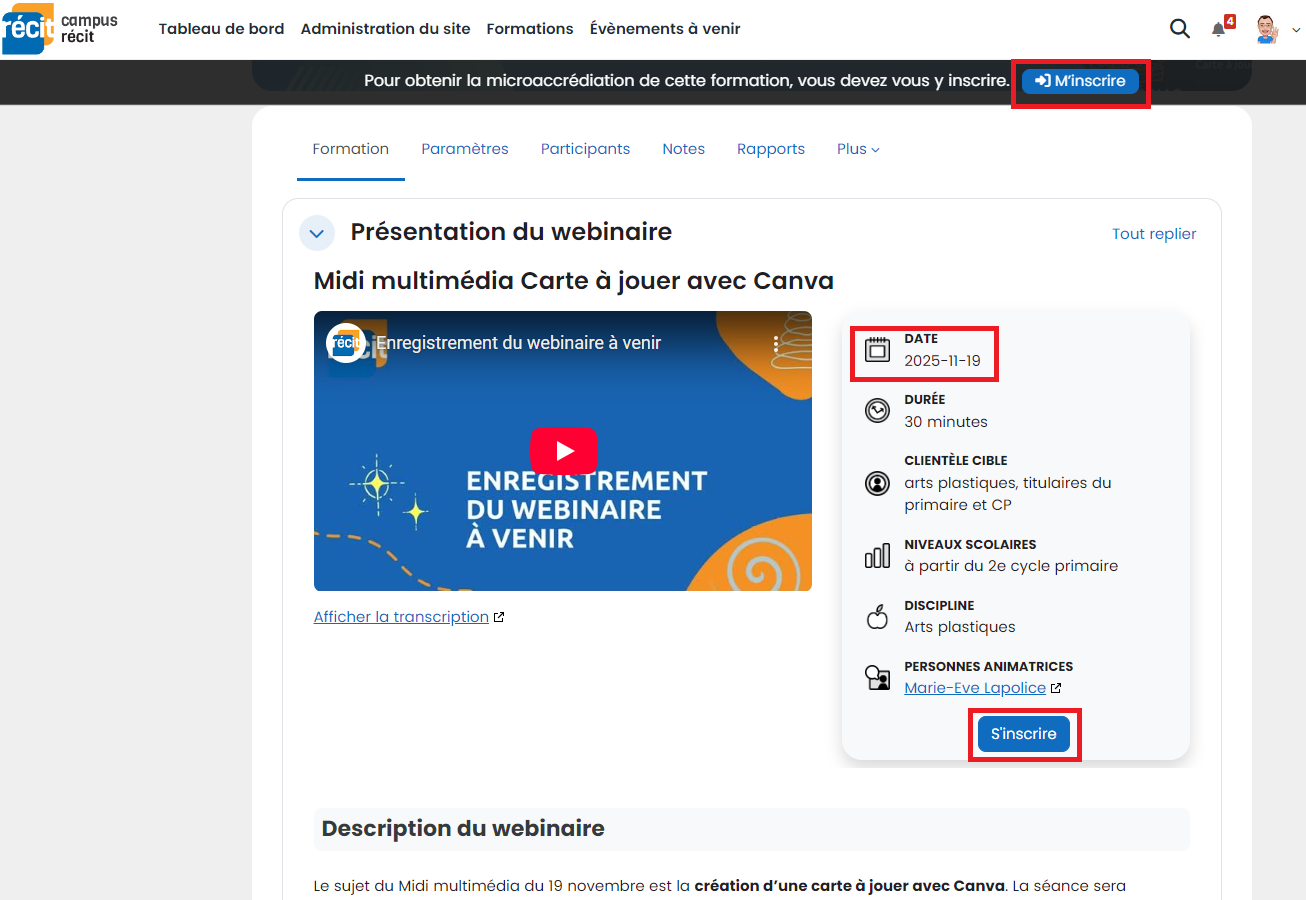Switch to the Participants tab
The image size is (1306, 900).
tap(585, 148)
